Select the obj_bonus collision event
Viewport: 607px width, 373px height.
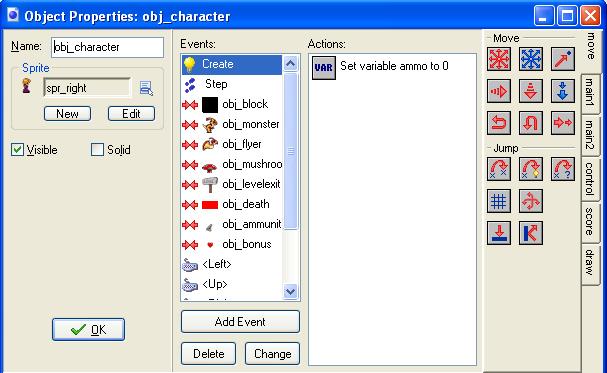pos(232,245)
